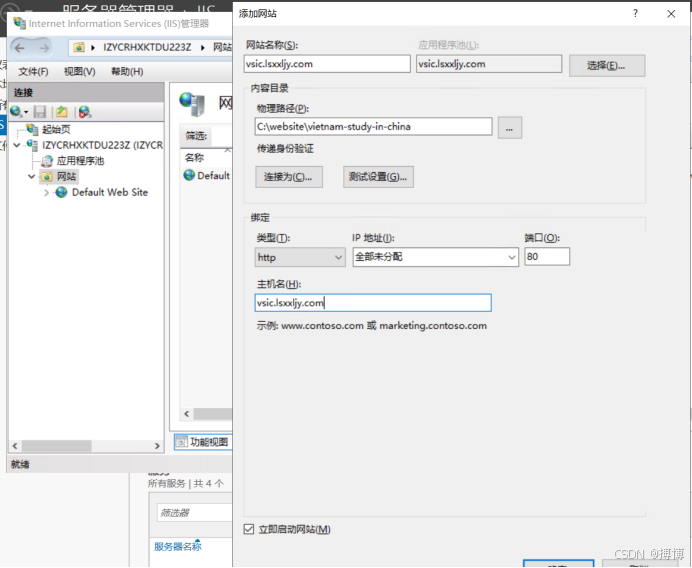
Task: Click the 选择(E)... button
Action: (607, 66)
